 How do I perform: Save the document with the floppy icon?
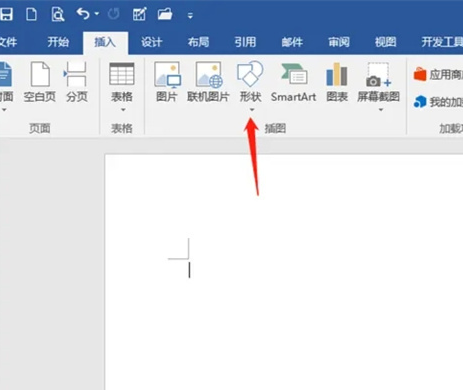coord(6,14)
